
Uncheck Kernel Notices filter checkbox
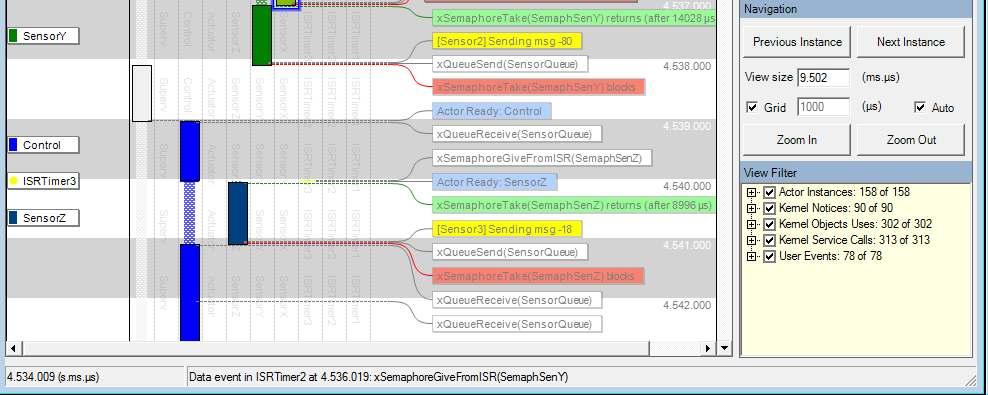[769, 208]
